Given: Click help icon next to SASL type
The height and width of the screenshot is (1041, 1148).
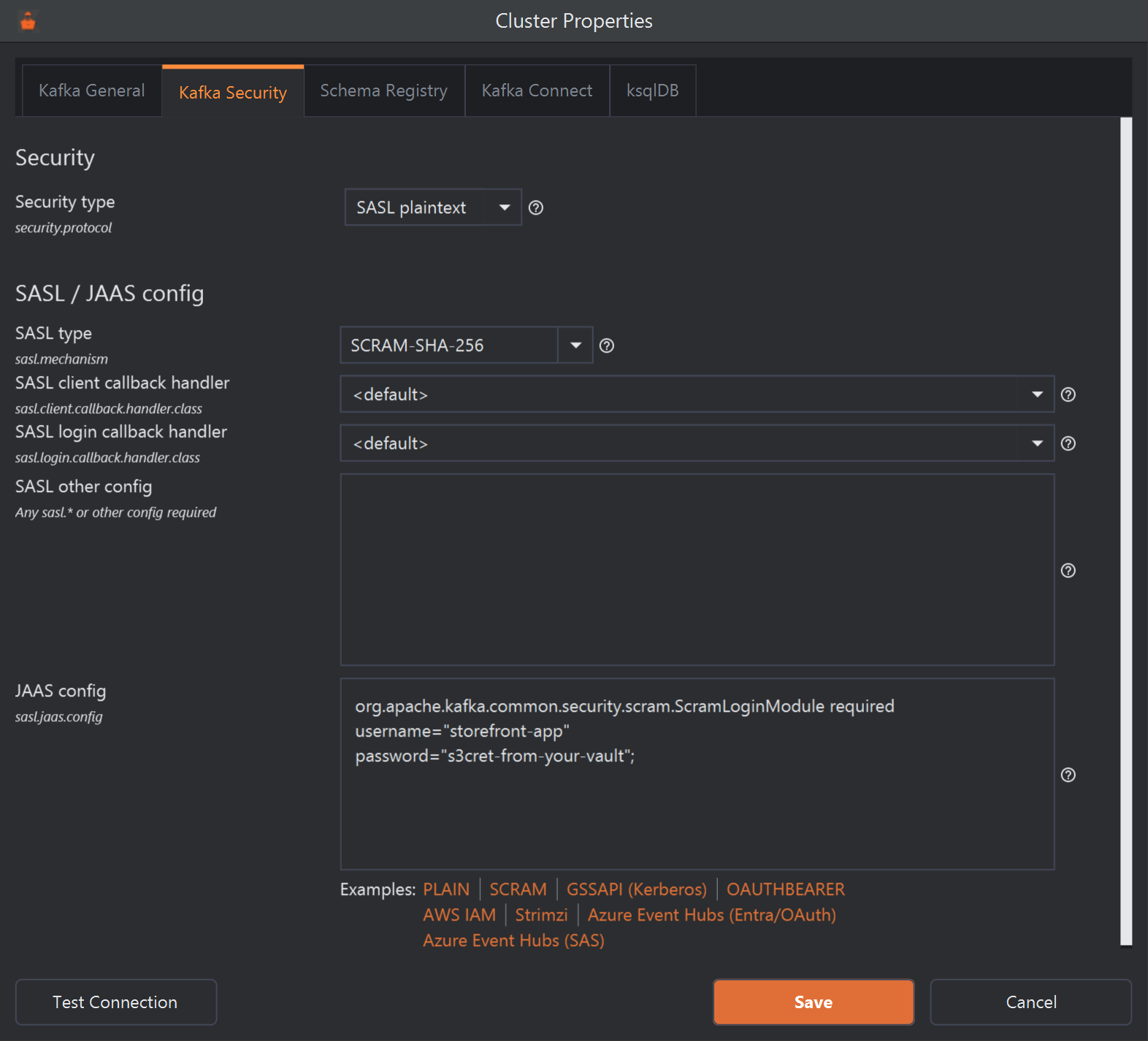Looking at the screenshot, I should tap(606, 346).
